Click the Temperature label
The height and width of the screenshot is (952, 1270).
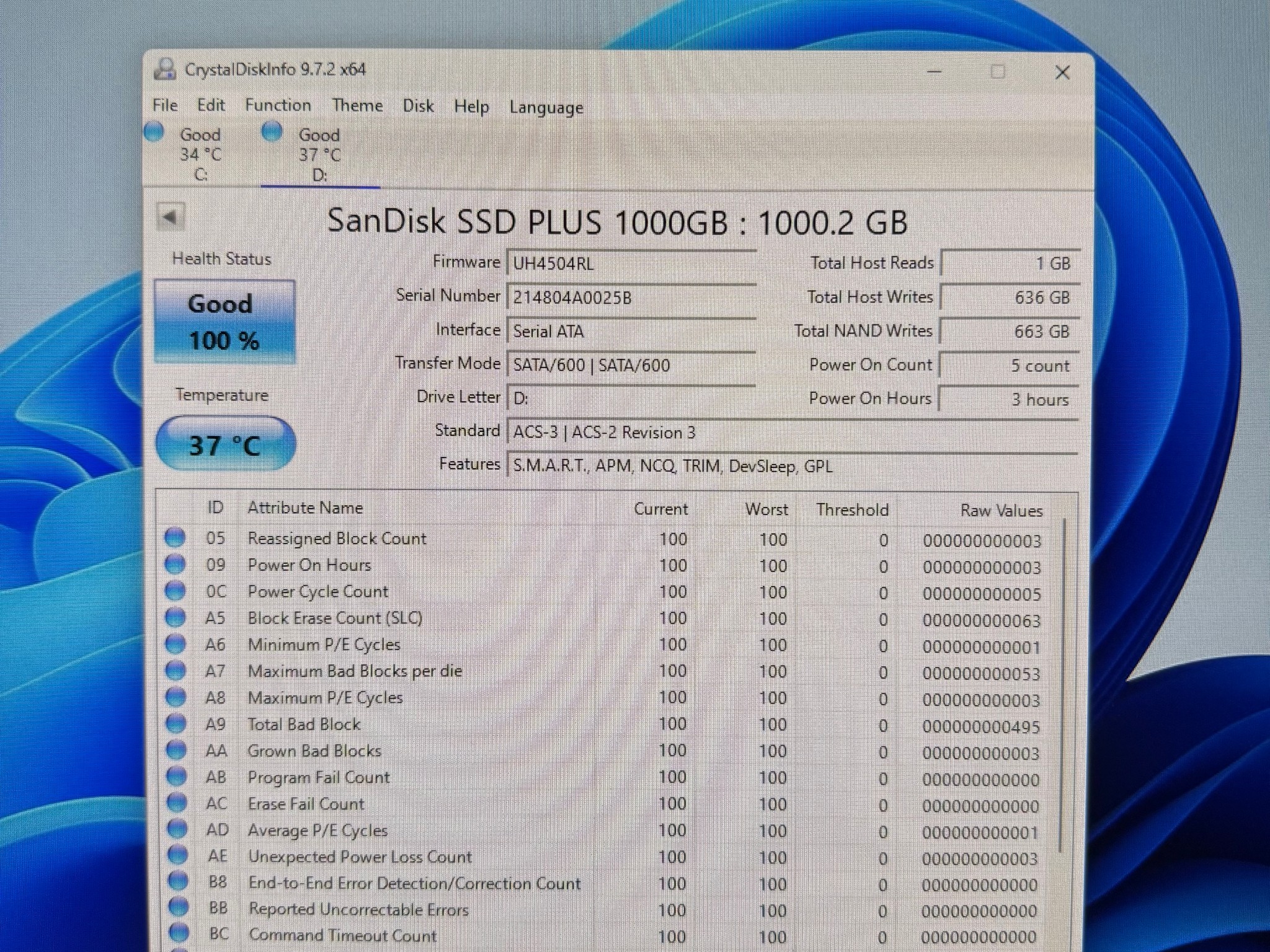pos(222,395)
